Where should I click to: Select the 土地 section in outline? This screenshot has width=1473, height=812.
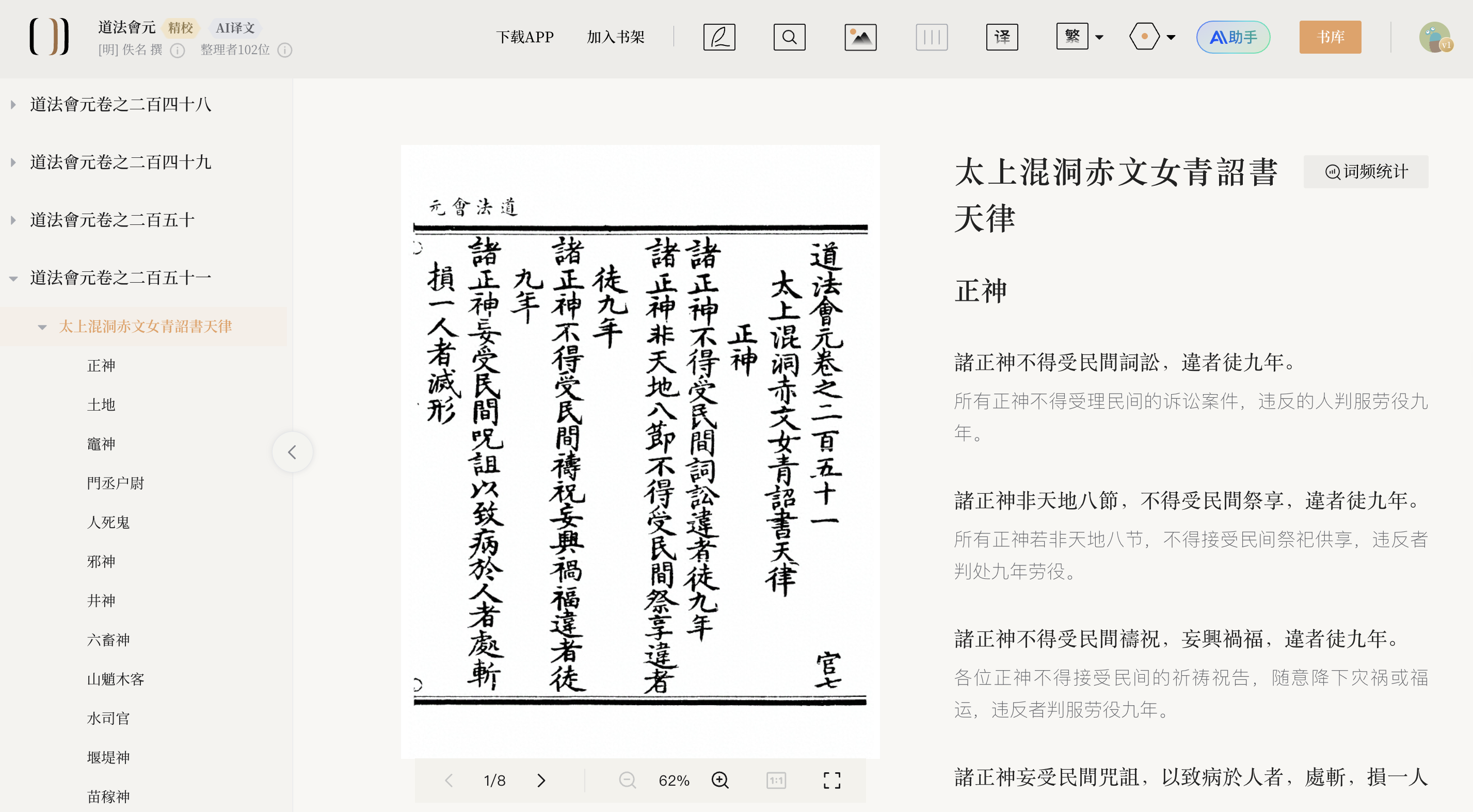[x=101, y=404]
